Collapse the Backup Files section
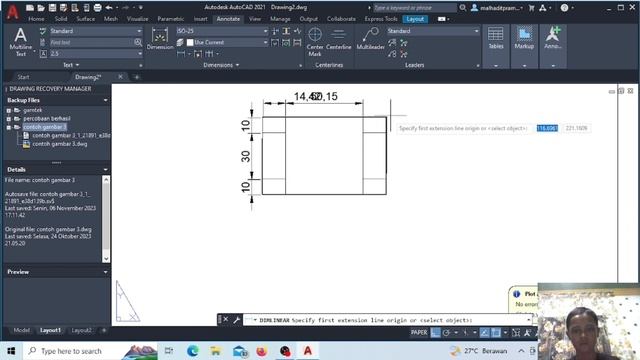Screen dimensions: 640x360 click(x=105, y=100)
